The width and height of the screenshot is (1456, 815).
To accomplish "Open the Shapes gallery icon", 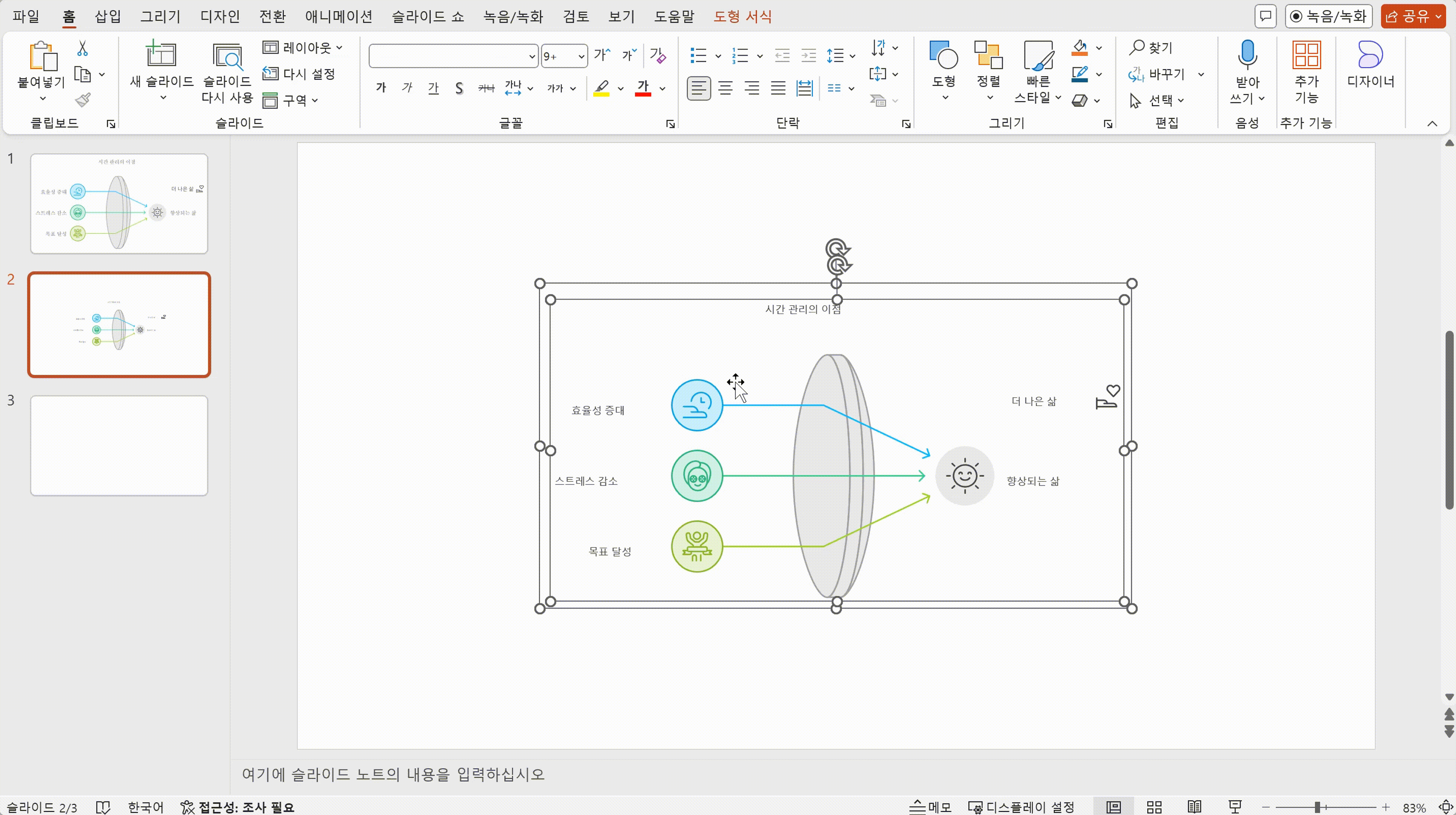I will click(x=943, y=55).
